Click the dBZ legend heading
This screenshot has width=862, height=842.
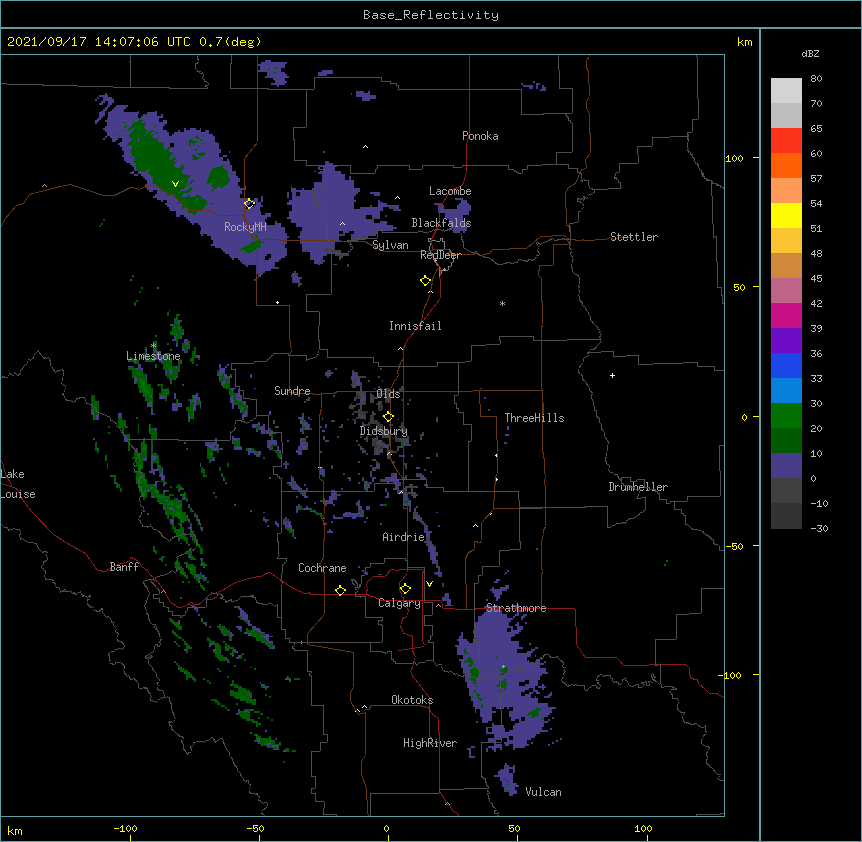(x=810, y=53)
